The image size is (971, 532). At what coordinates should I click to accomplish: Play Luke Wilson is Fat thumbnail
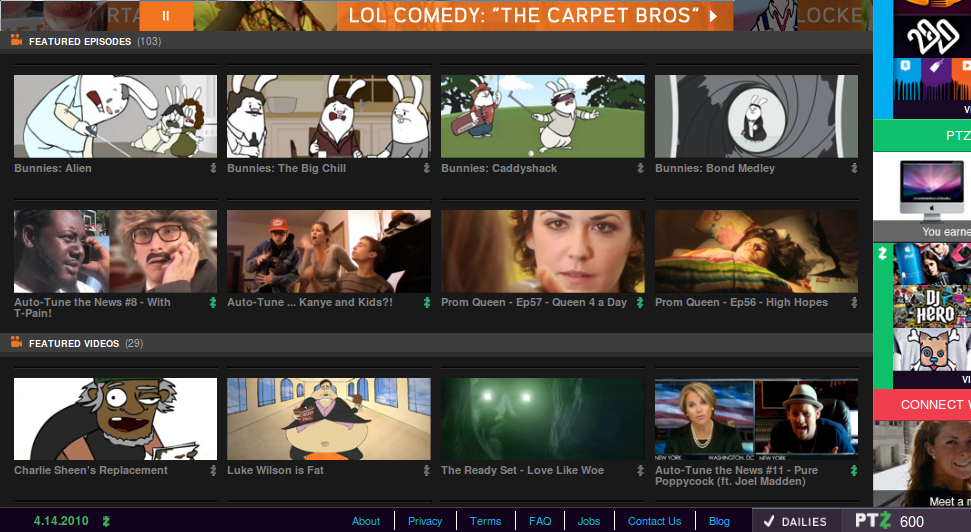click(x=328, y=419)
